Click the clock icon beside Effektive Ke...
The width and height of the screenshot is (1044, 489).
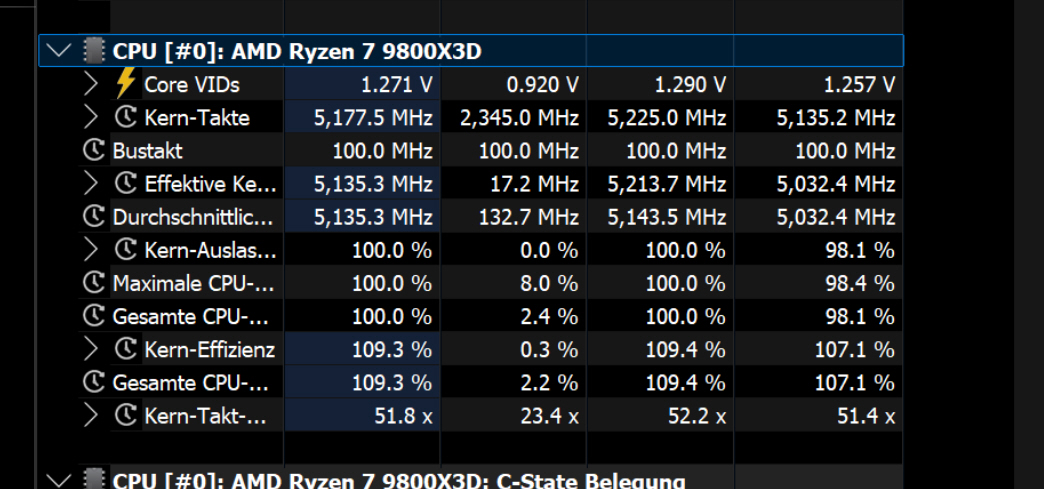click(x=126, y=183)
